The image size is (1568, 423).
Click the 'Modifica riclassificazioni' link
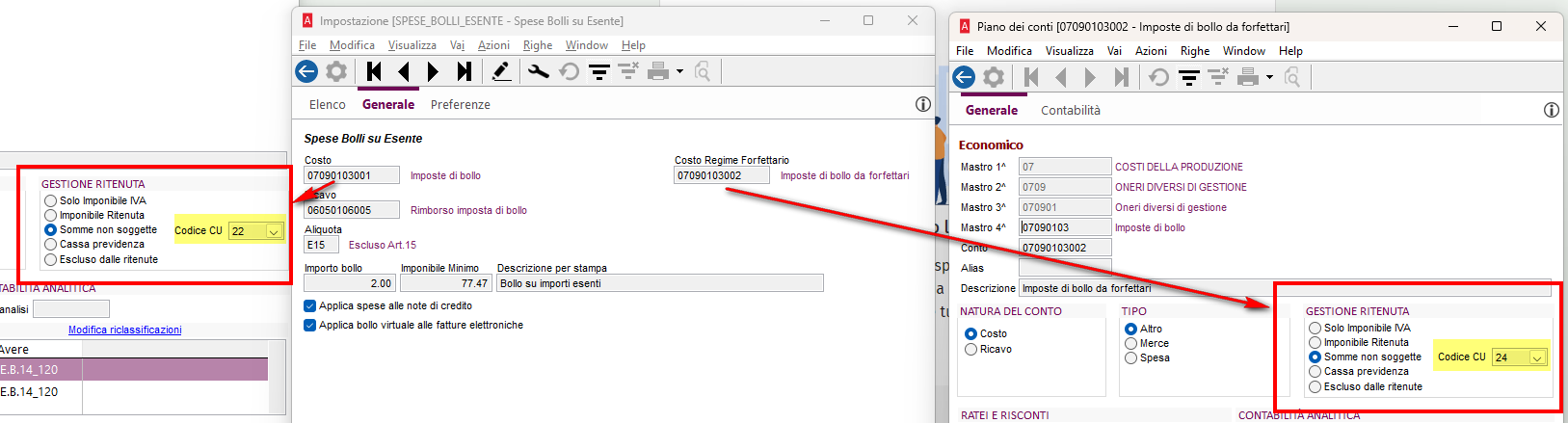[x=124, y=330]
